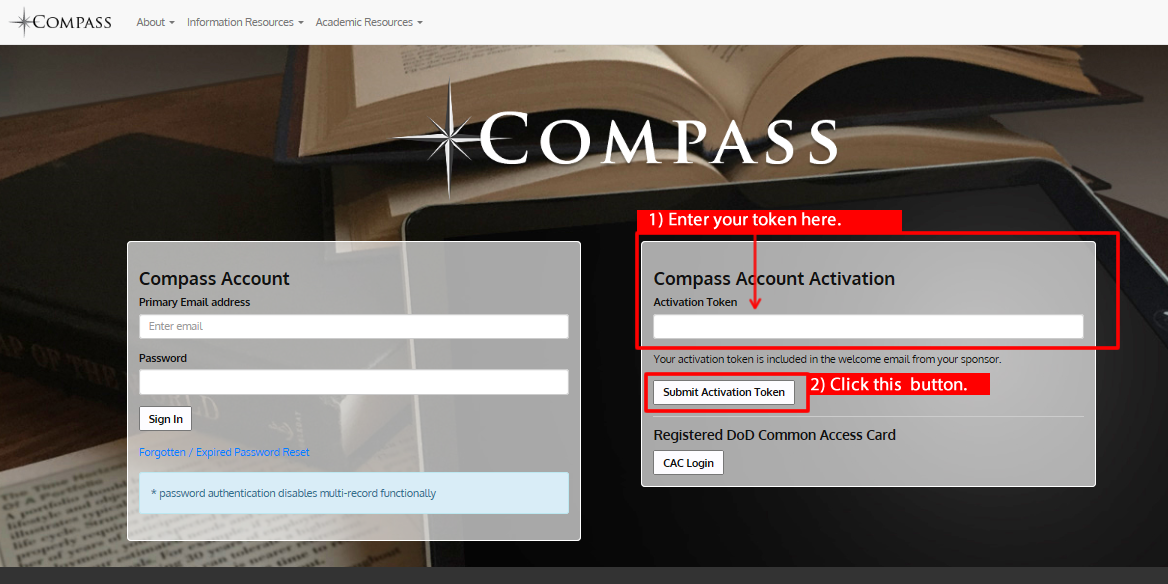Click the large Compass banner logo

[x=615, y=139]
